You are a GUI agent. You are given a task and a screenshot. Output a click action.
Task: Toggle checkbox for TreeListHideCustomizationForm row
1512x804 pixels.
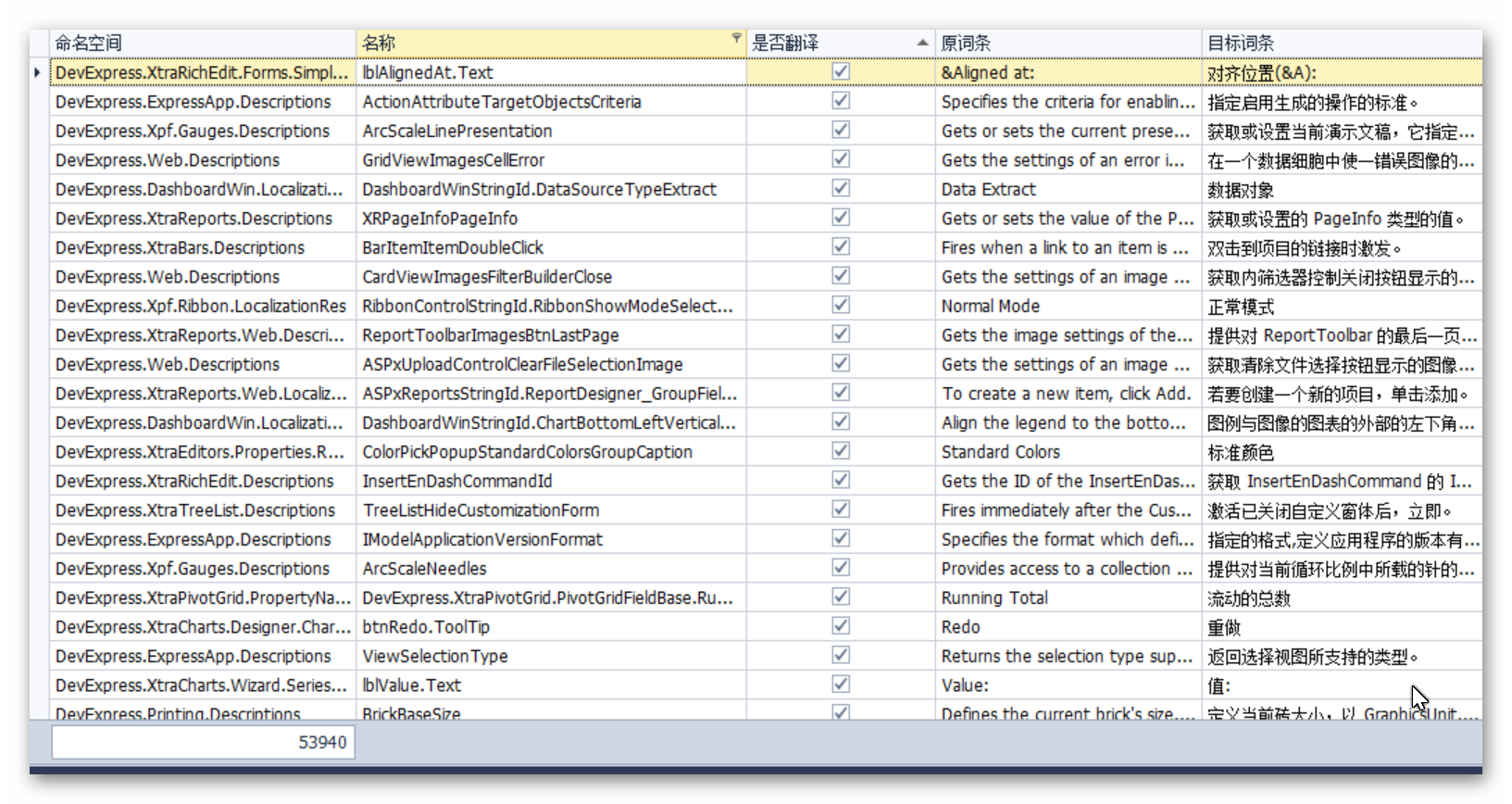(x=841, y=509)
